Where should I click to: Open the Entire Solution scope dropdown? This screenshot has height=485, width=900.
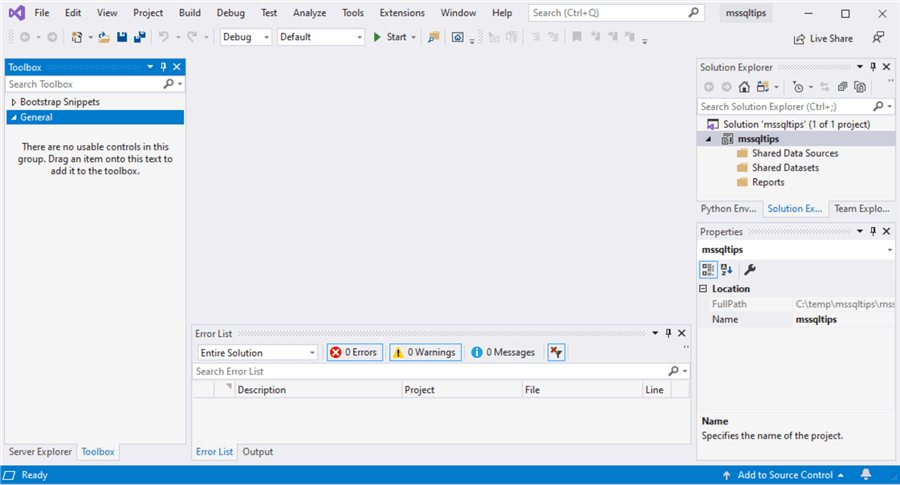point(257,352)
